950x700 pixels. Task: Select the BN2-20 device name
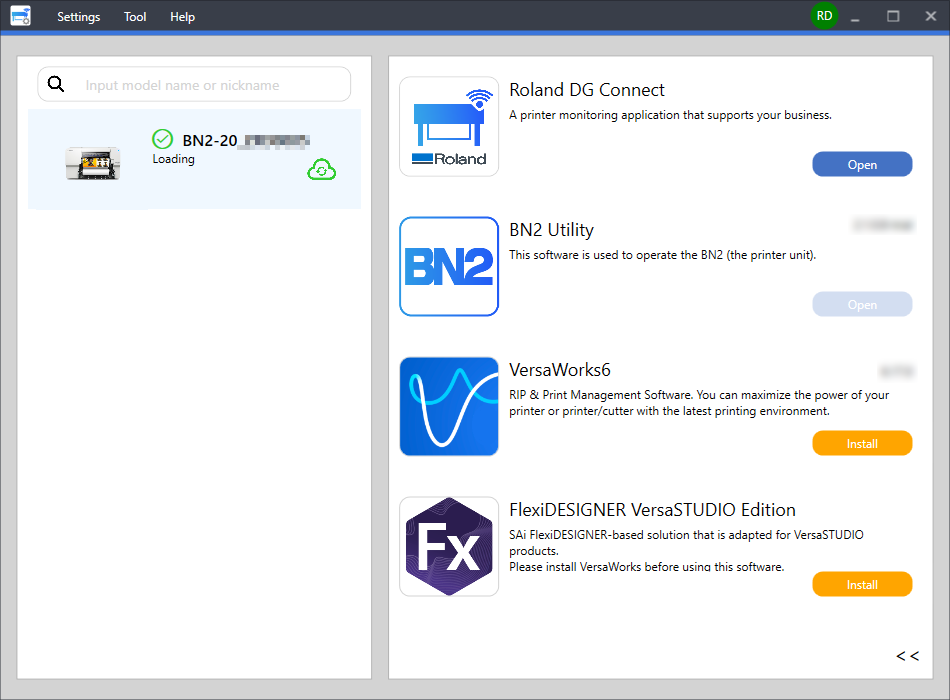click(x=246, y=141)
